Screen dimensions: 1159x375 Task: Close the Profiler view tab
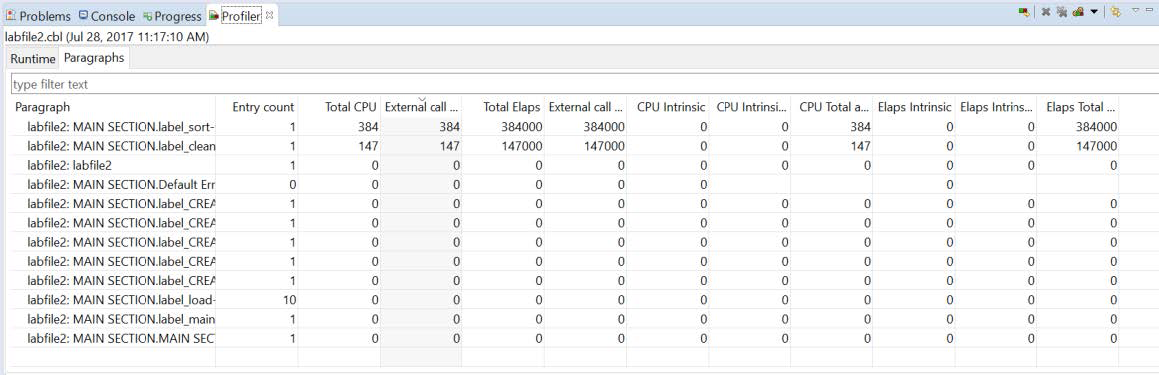(x=270, y=15)
